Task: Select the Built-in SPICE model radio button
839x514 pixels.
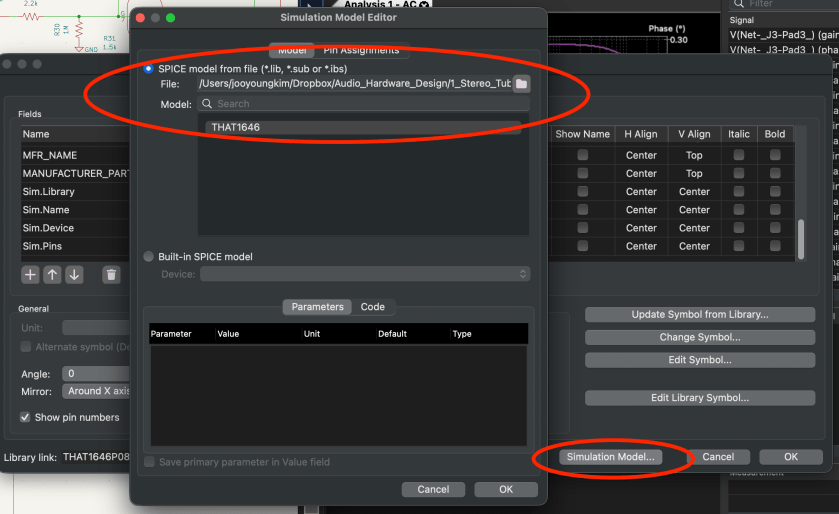Action: pyautogui.click(x=149, y=257)
